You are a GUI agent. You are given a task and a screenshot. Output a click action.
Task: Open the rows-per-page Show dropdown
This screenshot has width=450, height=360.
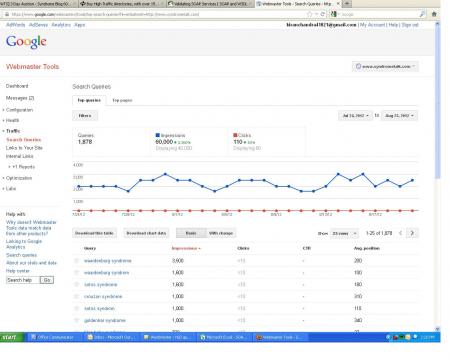click(344, 233)
